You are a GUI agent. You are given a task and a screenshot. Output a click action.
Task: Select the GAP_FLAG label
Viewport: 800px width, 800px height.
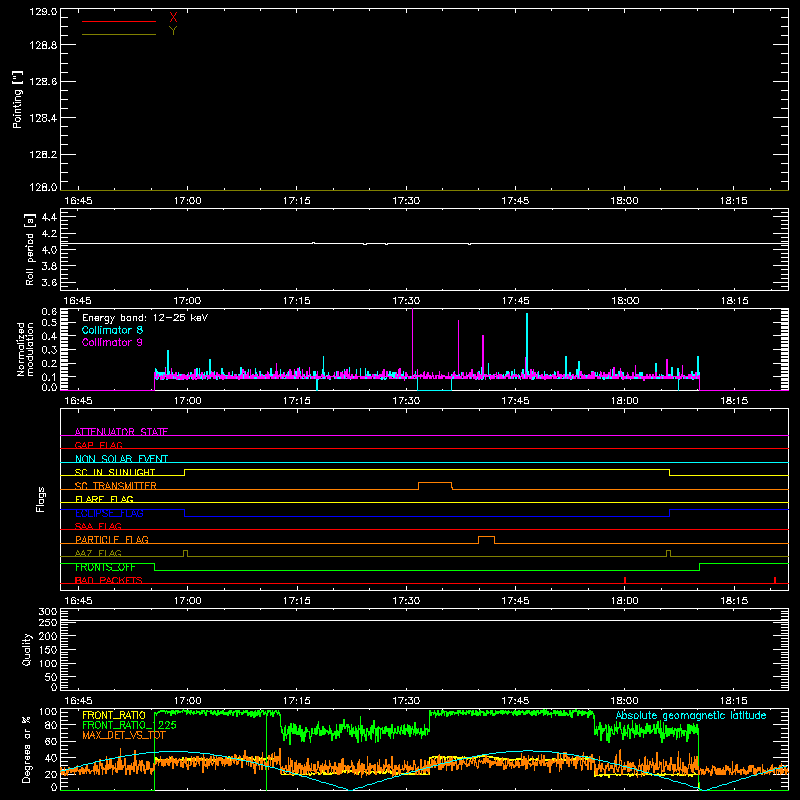98,445
